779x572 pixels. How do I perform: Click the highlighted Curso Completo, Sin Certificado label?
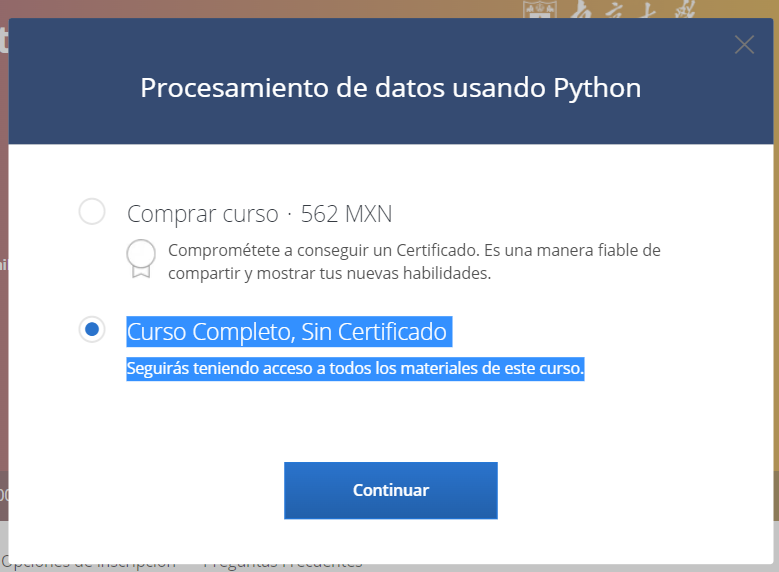287,331
